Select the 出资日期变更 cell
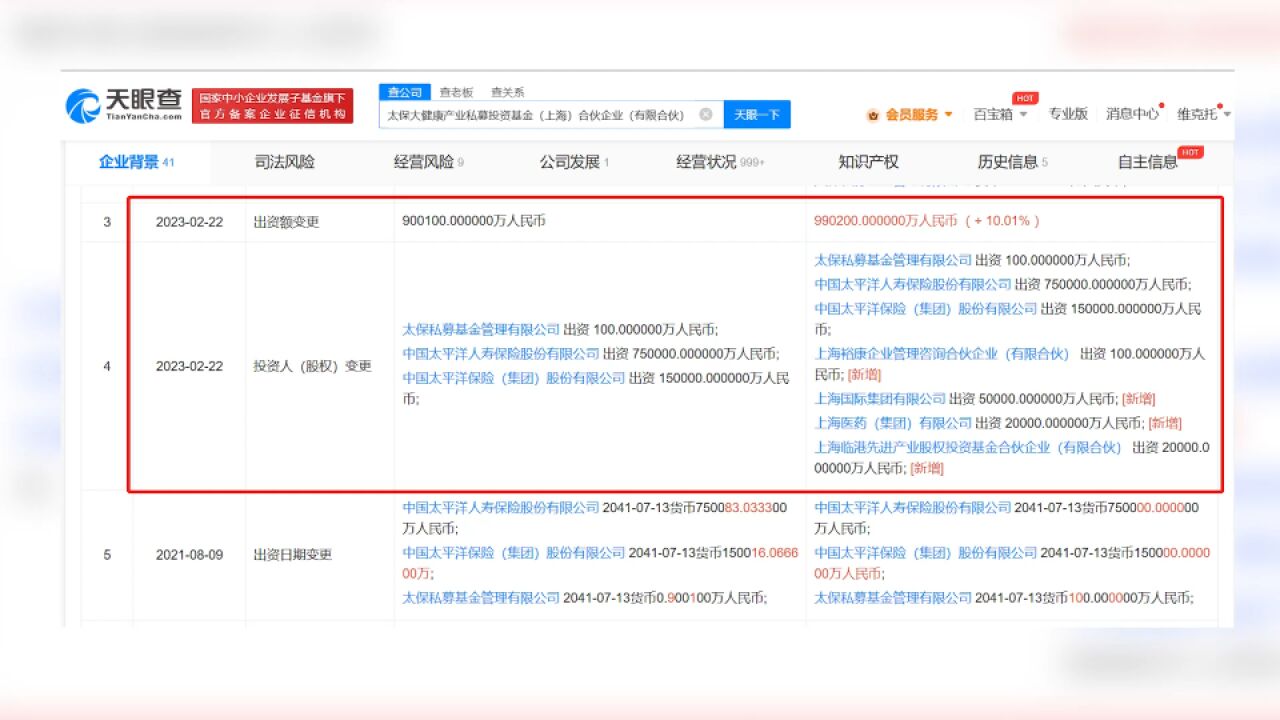This screenshot has height=720, width=1280. (292, 555)
